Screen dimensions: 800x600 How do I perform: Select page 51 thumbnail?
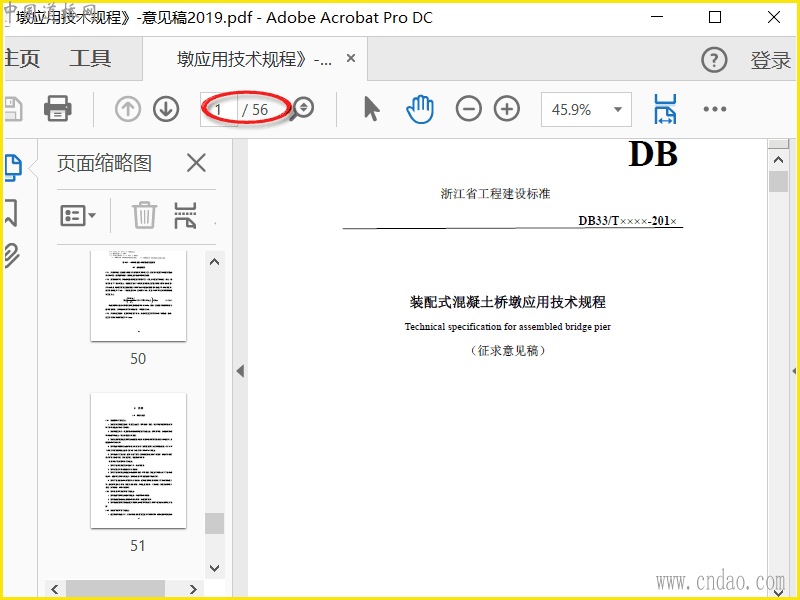[x=138, y=460]
